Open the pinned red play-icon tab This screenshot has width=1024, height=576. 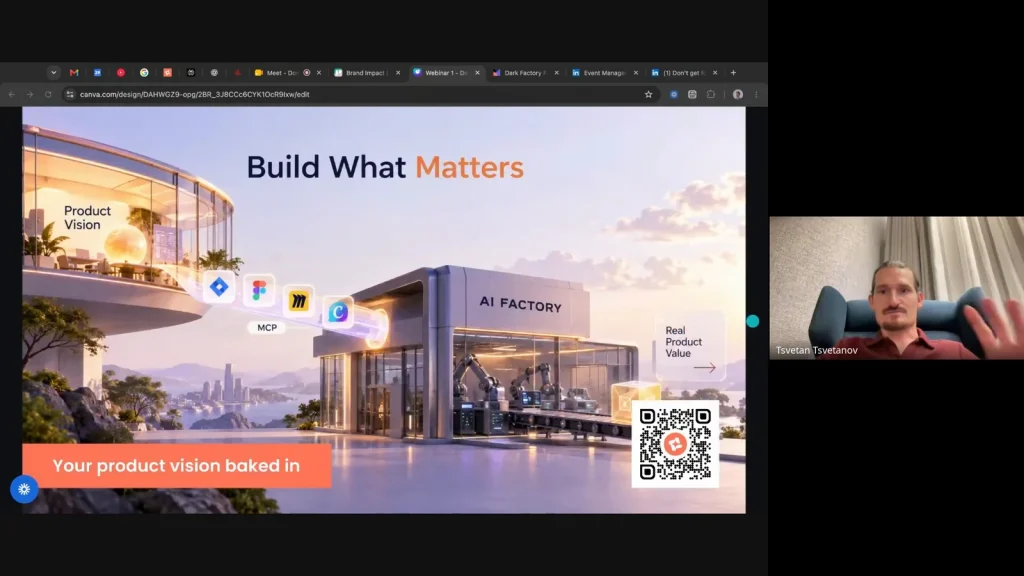click(x=121, y=72)
